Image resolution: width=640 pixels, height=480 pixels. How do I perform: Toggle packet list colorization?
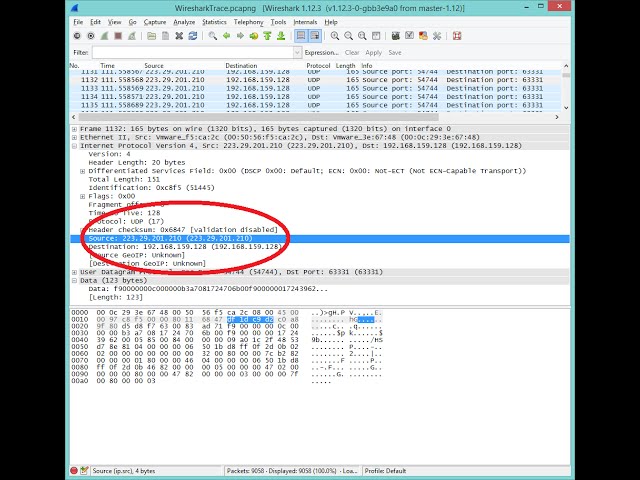point(301,36)
